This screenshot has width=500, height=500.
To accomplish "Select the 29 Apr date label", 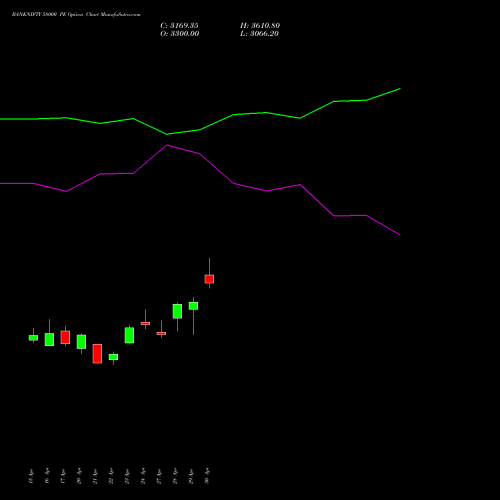I will coord(191,477).
